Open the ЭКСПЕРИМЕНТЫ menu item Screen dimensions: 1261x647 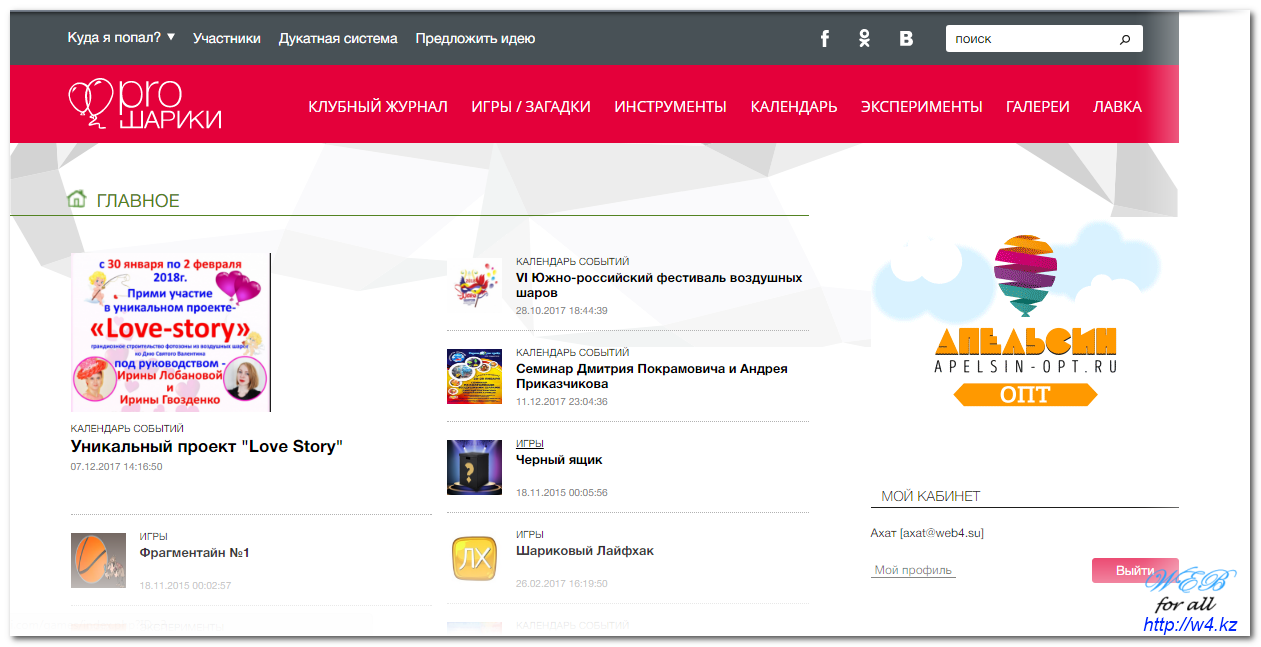click(922, 106)
